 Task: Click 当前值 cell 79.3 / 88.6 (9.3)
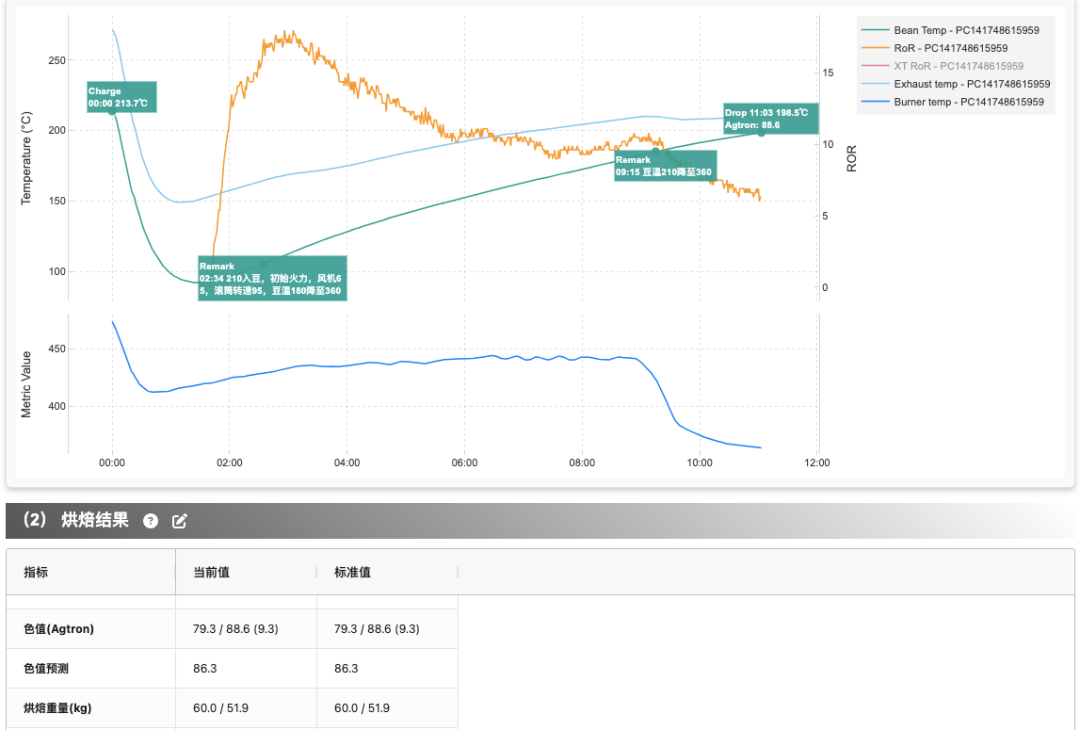pos(246,629)
